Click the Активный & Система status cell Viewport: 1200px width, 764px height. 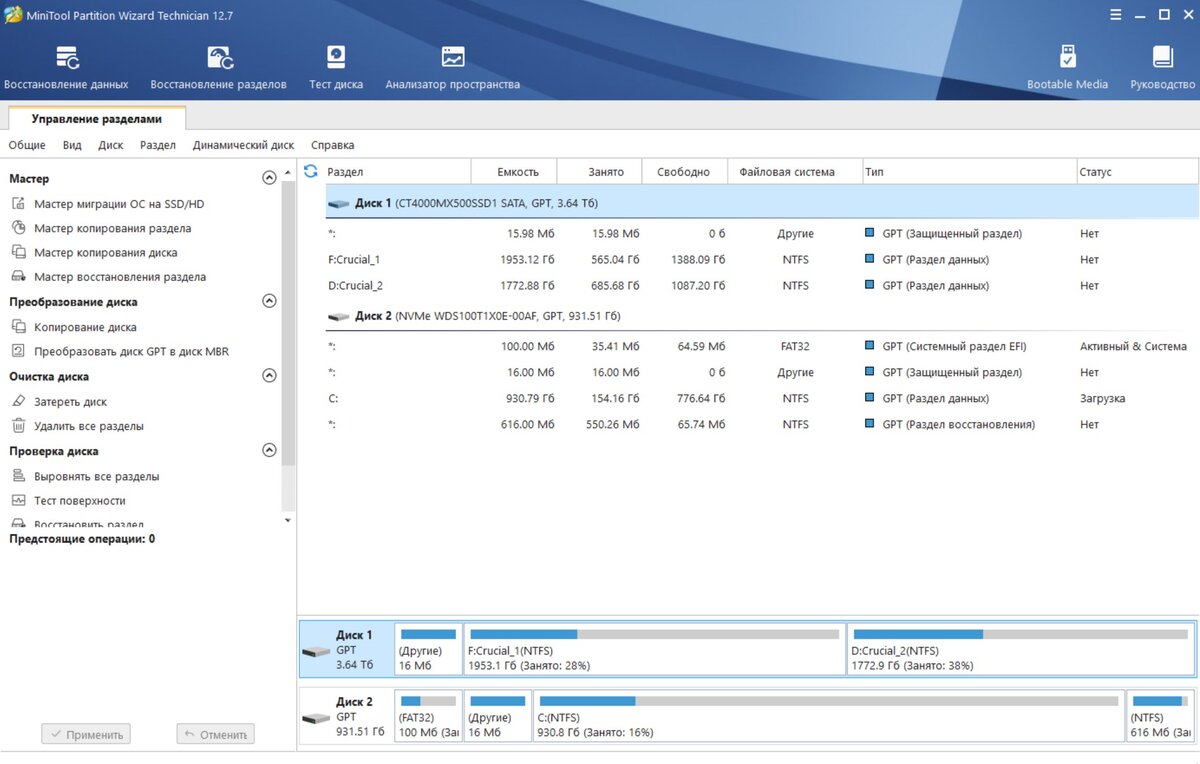[x=1133, y=346]
